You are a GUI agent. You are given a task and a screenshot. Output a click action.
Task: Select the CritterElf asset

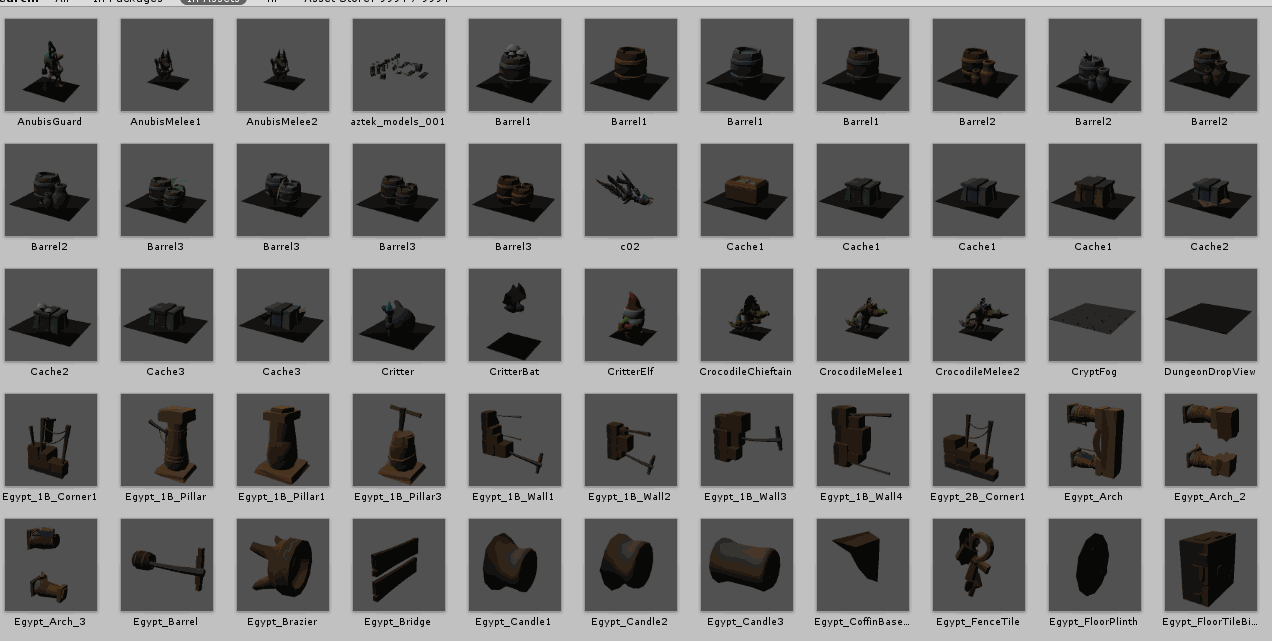631,315
